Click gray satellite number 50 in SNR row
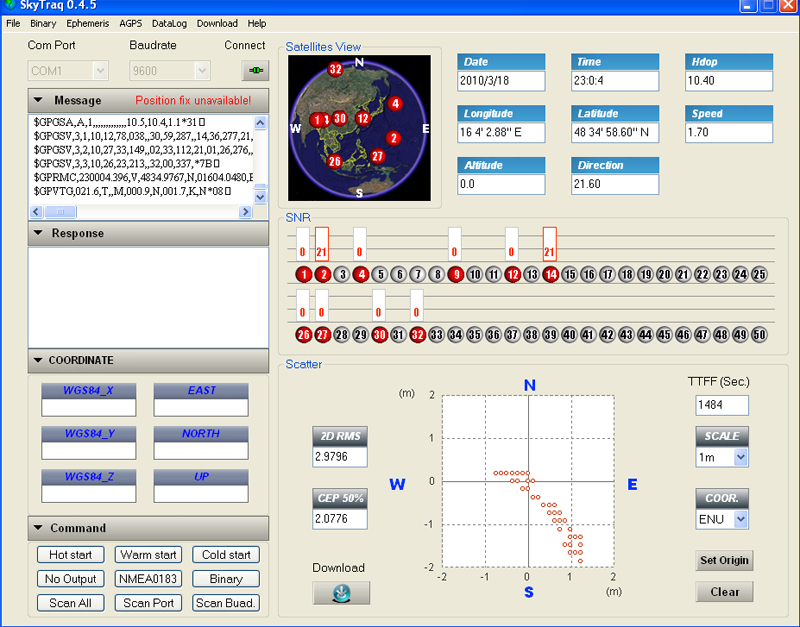The height and width of the screenshot is (627, 800). (759, 335)
